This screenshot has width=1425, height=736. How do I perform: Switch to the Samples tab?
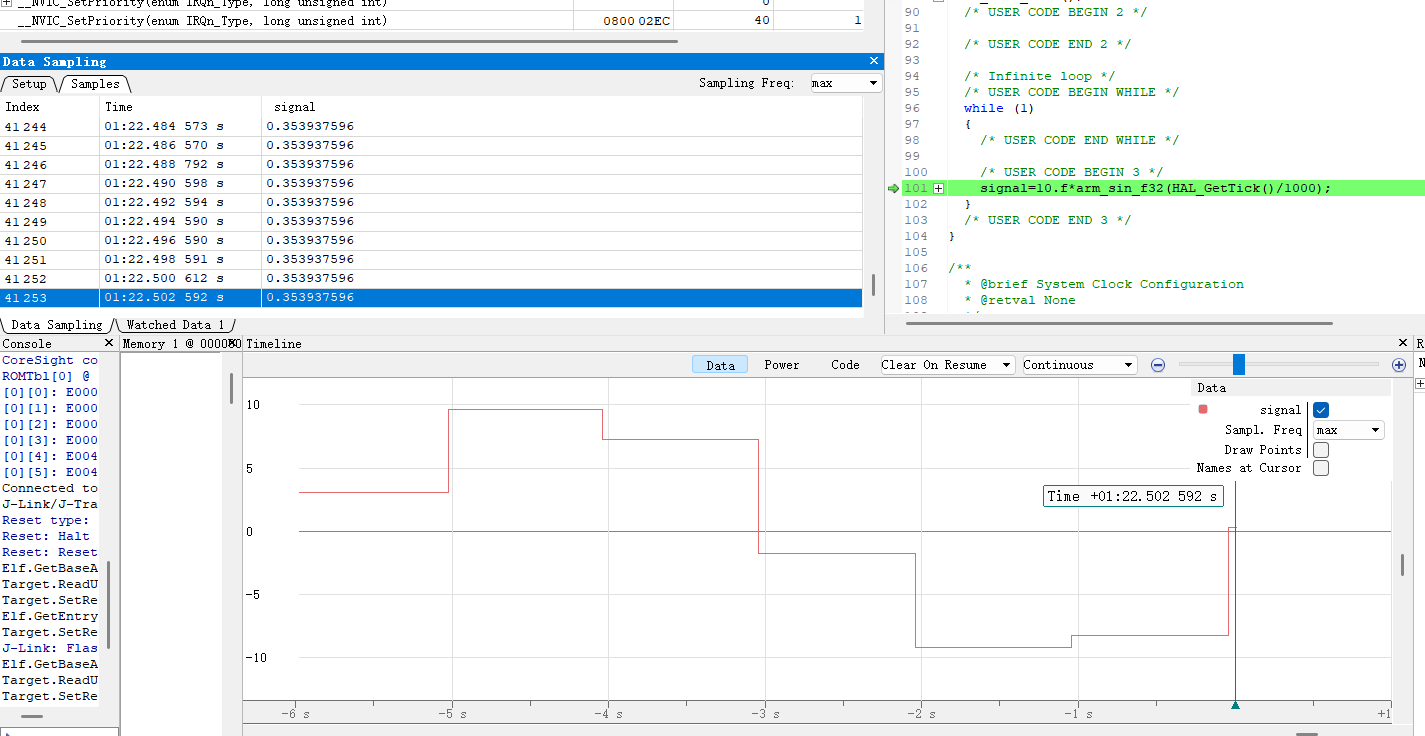point(95,84)
